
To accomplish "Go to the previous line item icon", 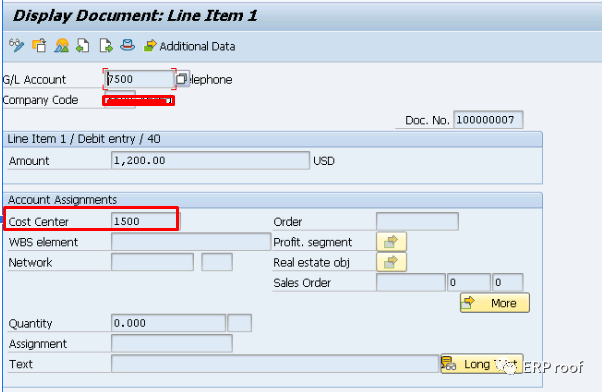I will [x=83, y=45].
